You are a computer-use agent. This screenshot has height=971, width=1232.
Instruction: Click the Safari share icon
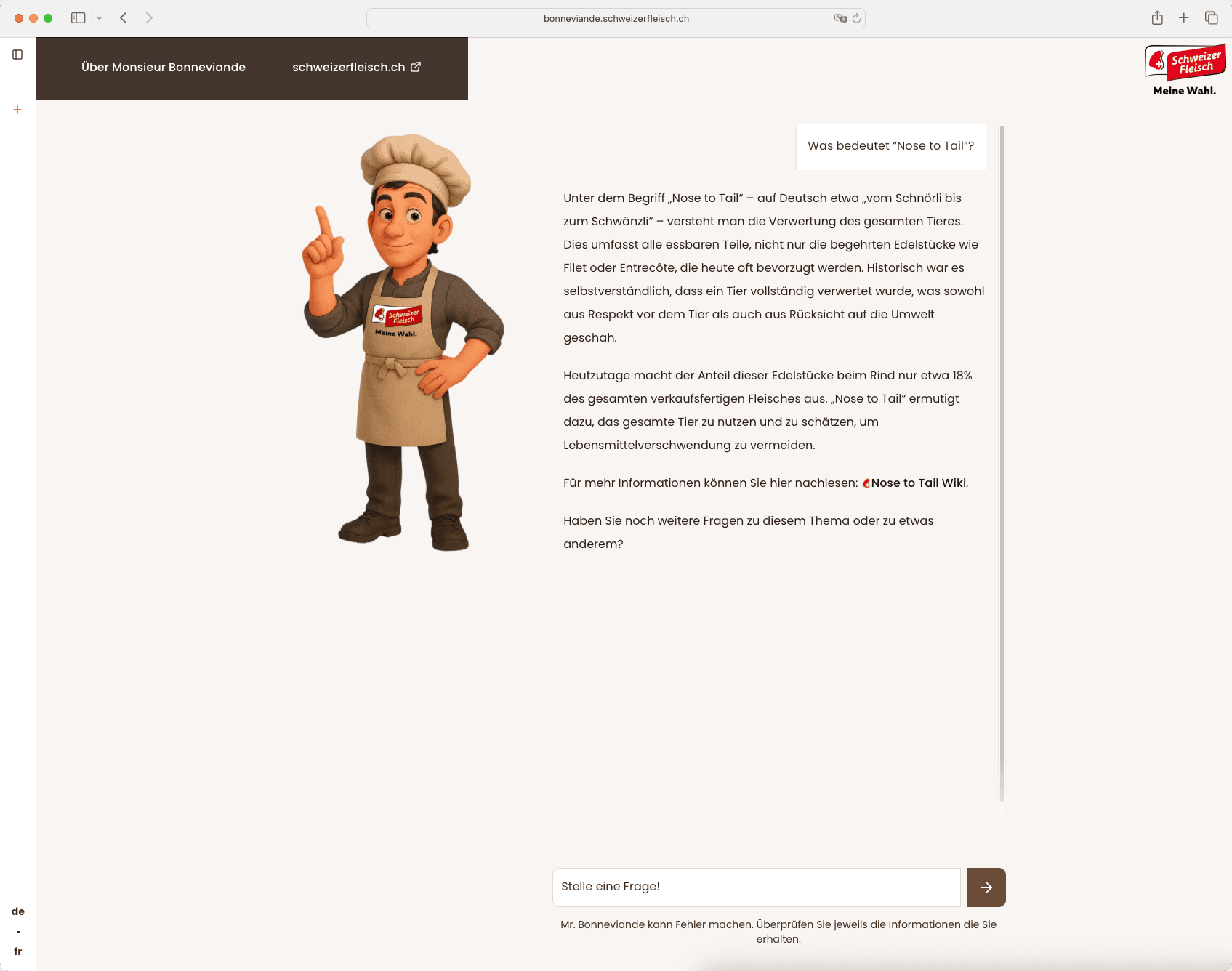1157,18
